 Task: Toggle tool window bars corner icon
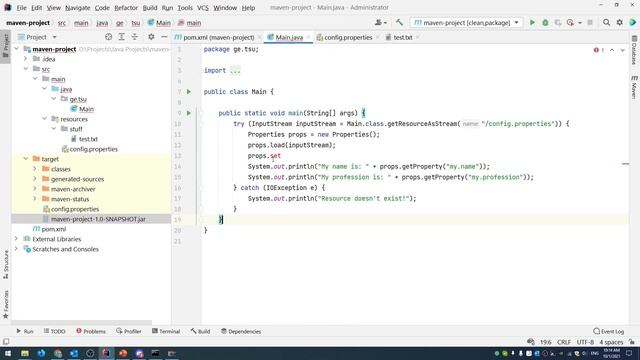click(x=6, y=342)
